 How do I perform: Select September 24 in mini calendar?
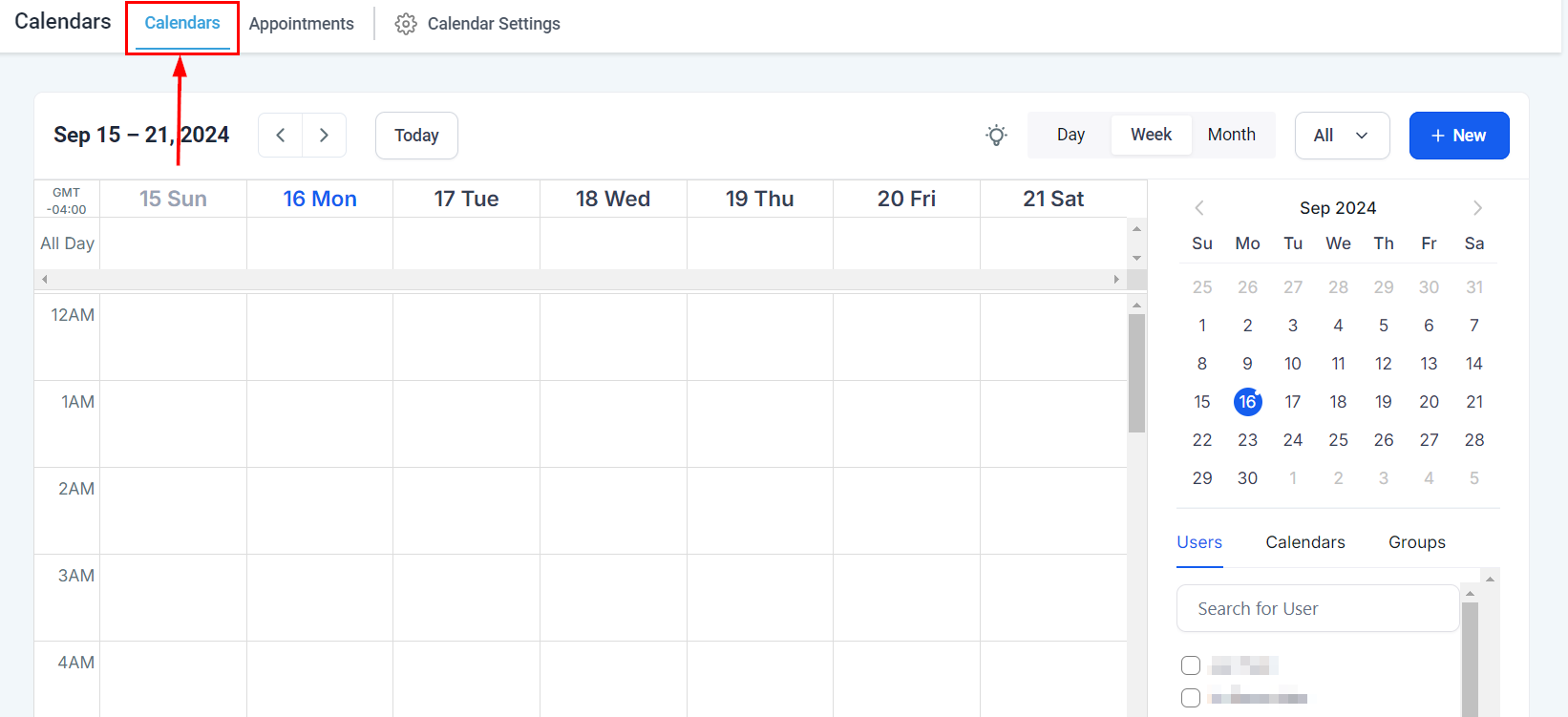coord(1292,440)
